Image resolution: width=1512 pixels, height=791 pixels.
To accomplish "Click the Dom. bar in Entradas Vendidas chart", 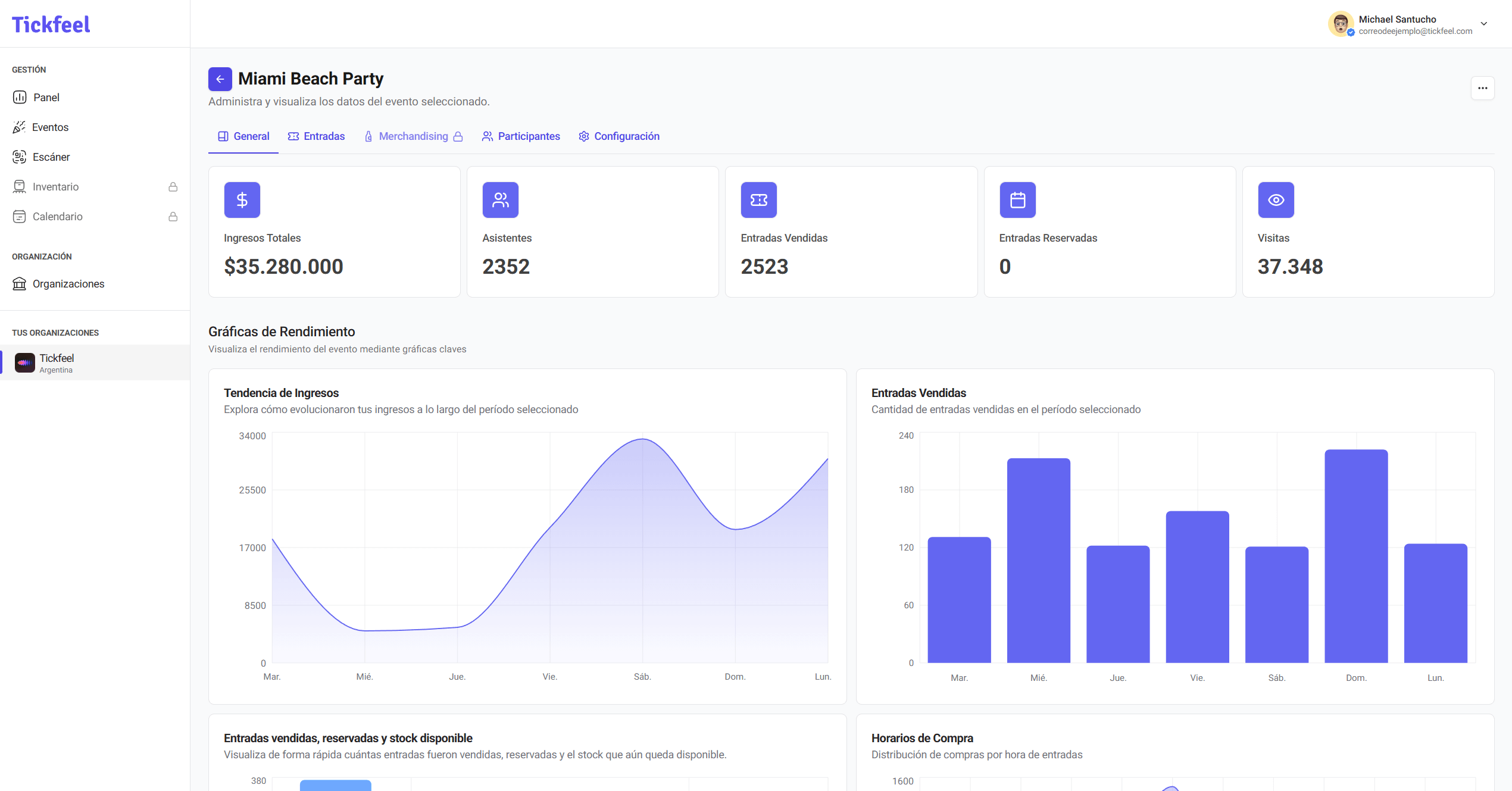I will pyautogui.click(x=1355, y=556).
